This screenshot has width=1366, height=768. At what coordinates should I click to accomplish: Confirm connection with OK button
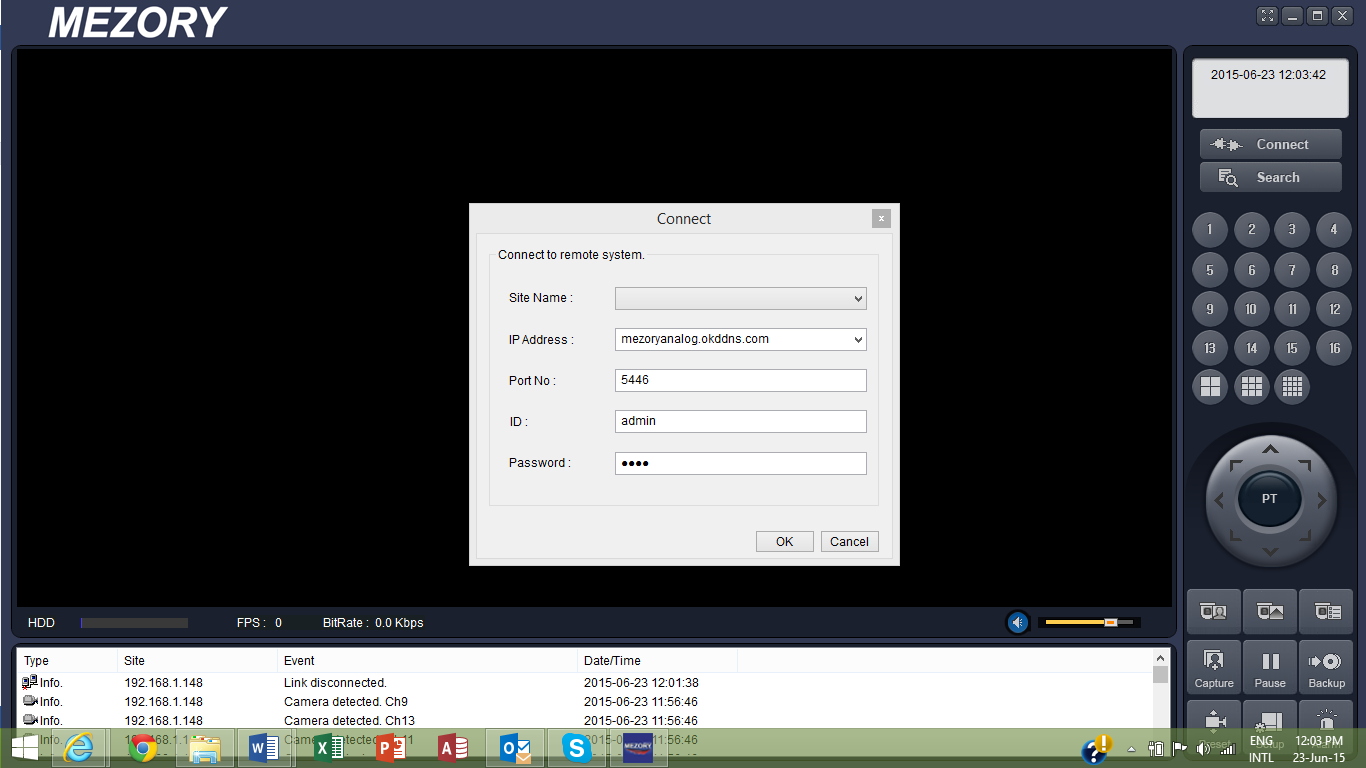(785, 541)
